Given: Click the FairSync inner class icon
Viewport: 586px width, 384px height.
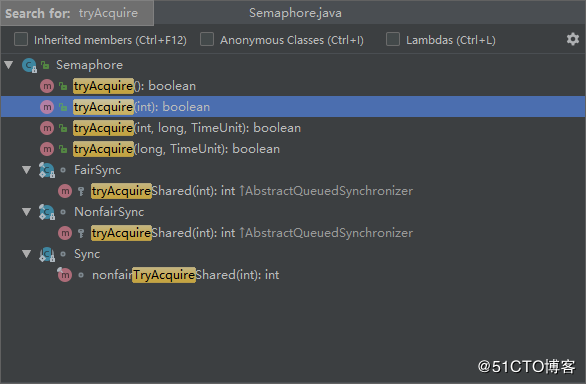Looking at the screenshot, I should [47, 170].
